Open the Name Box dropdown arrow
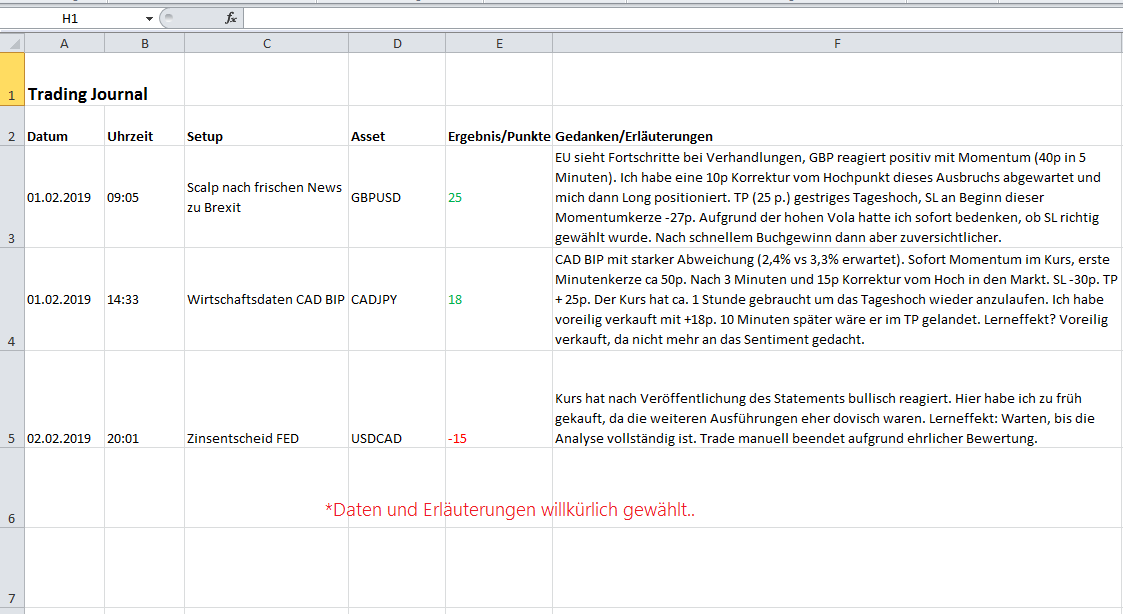The image size is (1123, 614). 148,17
